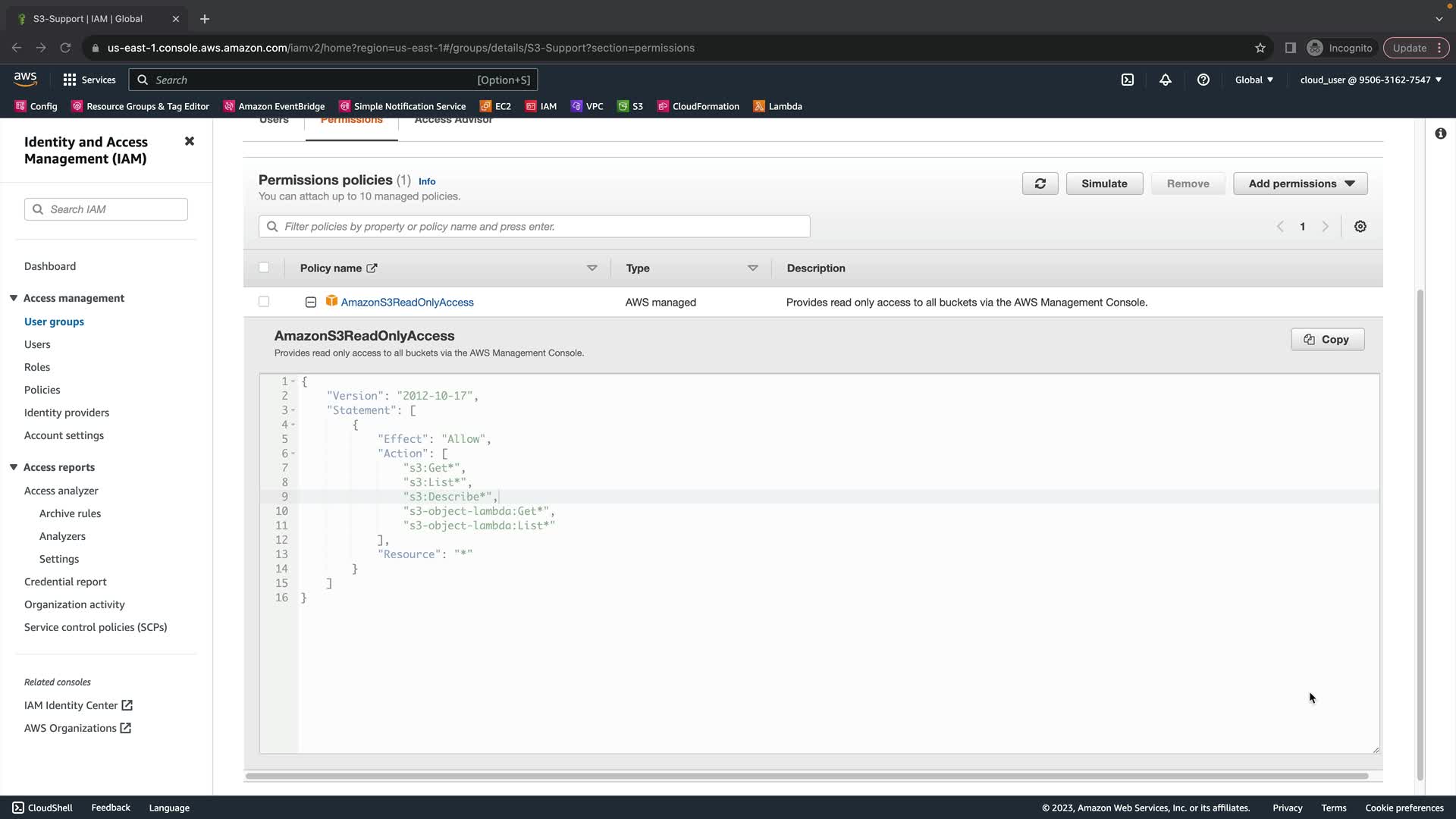Open Policies in the sidebar

click(42, 390)
